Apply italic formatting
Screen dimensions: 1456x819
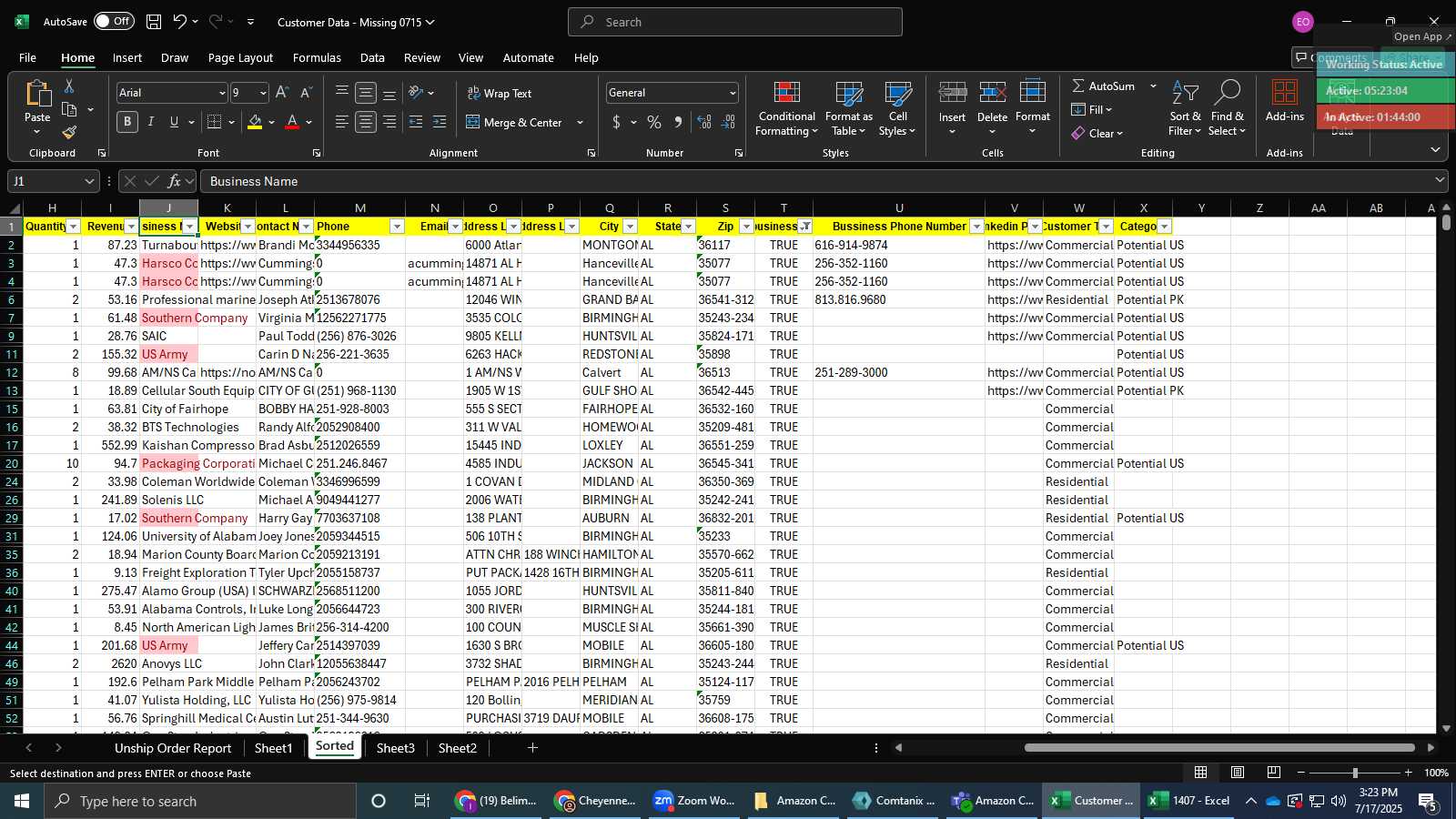(150, 122)
